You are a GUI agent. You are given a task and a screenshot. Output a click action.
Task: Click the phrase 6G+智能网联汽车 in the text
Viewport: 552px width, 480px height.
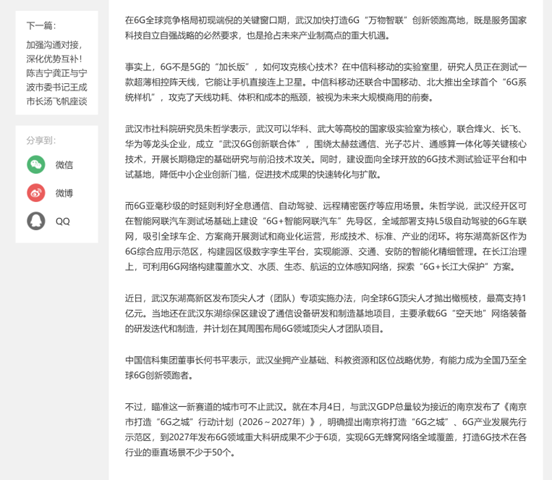pyautogui.click(x=303, y=221)
